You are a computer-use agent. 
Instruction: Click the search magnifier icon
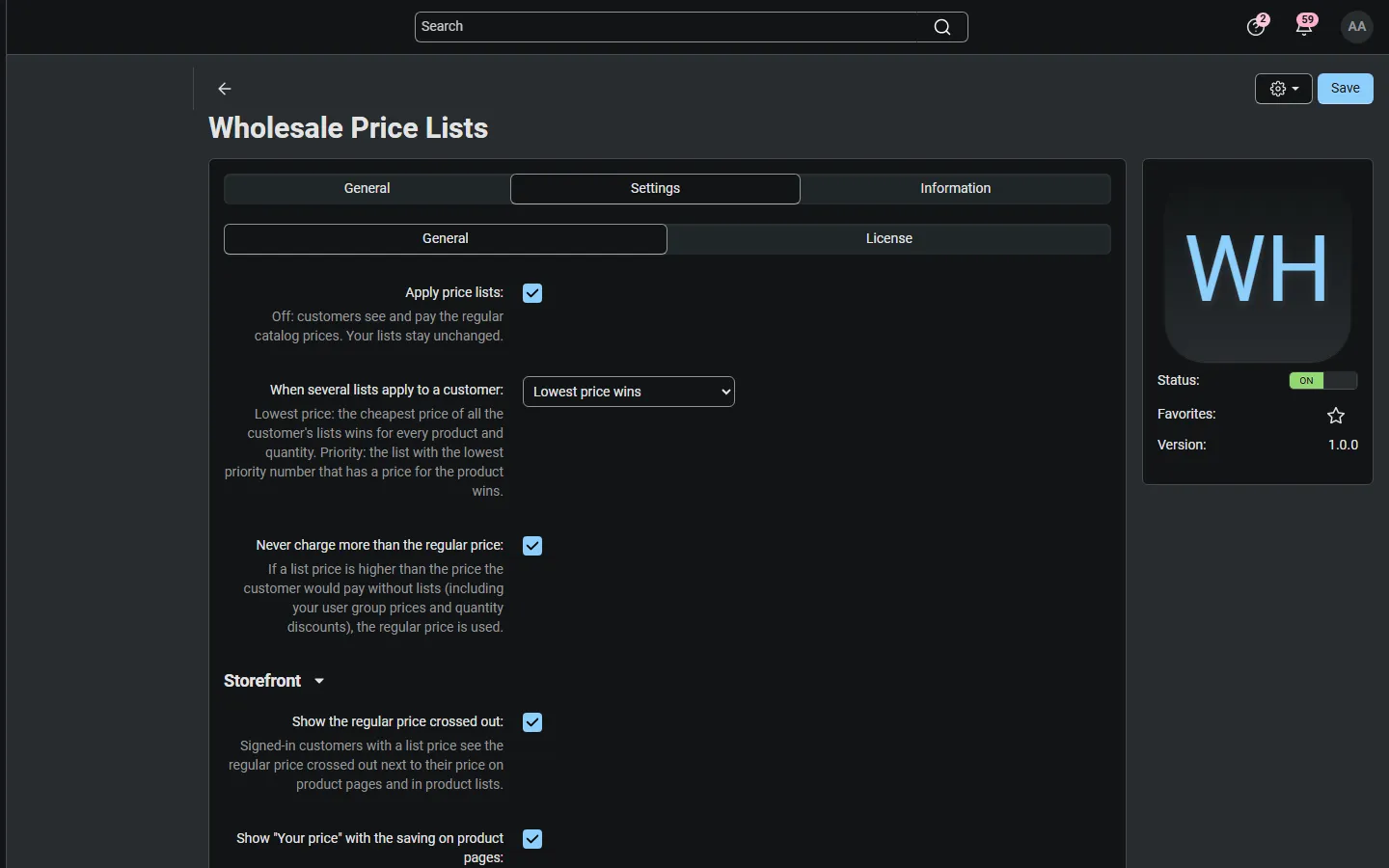(x=942, y=27)
